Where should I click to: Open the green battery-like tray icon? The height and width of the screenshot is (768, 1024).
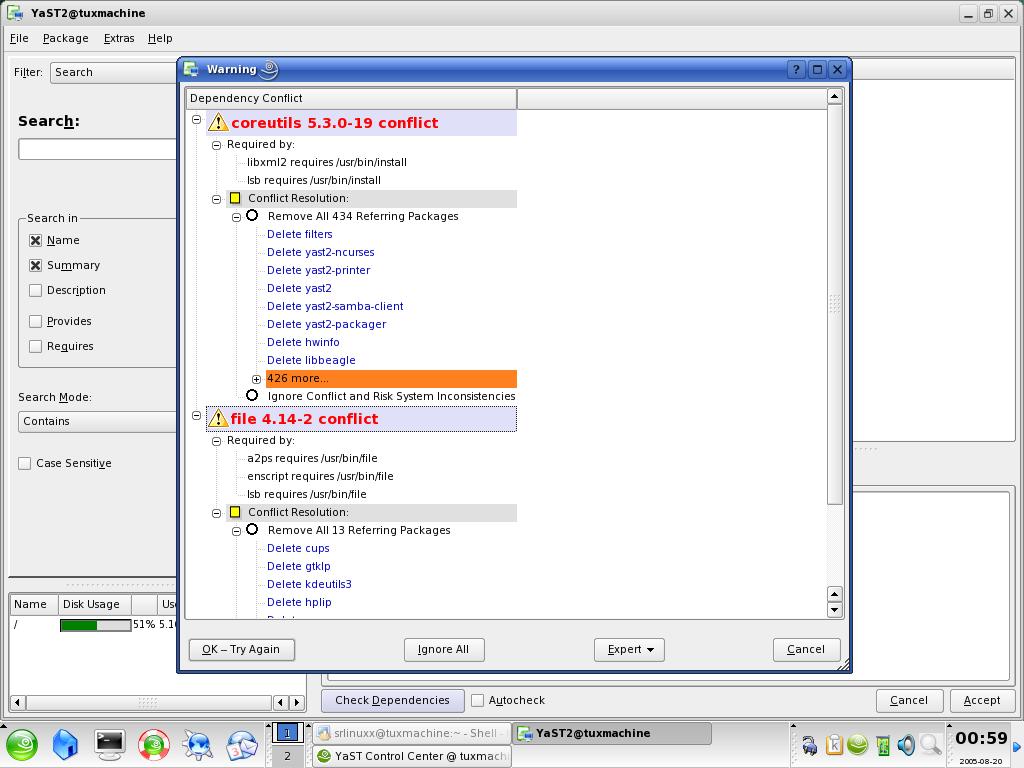(x=883, y=744)
